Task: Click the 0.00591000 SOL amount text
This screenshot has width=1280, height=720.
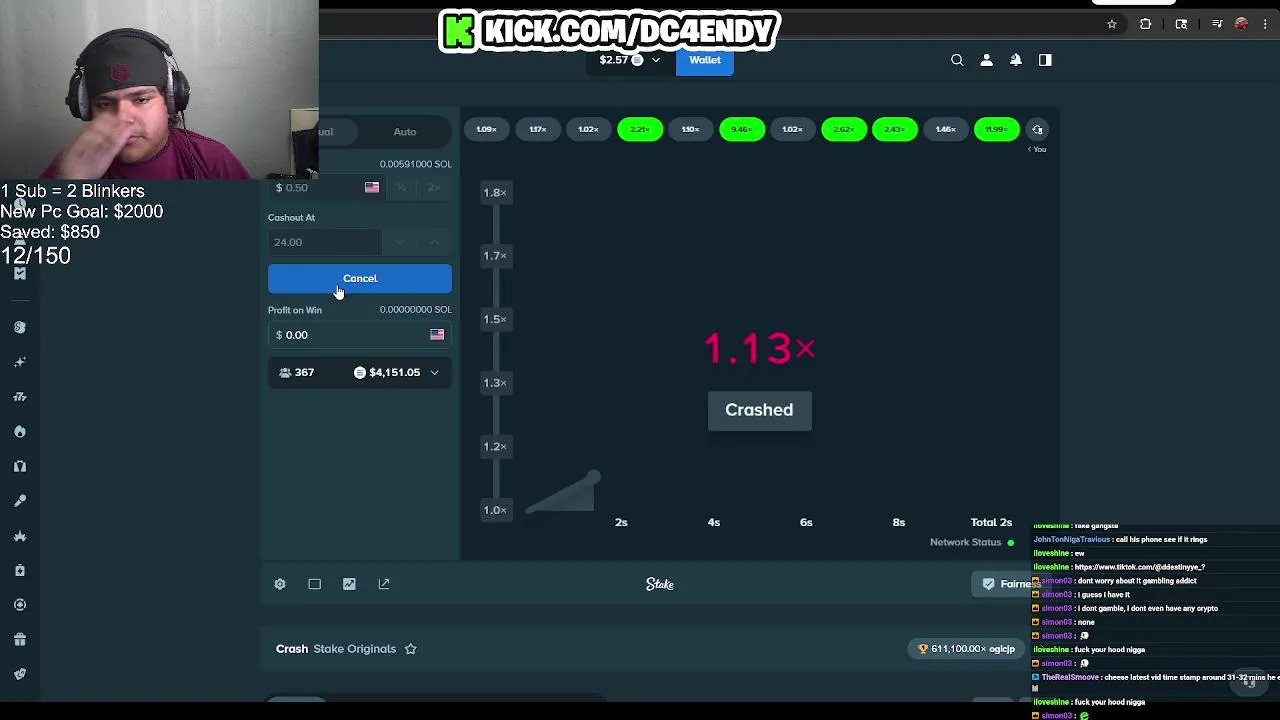Action: tap(415, 164)
